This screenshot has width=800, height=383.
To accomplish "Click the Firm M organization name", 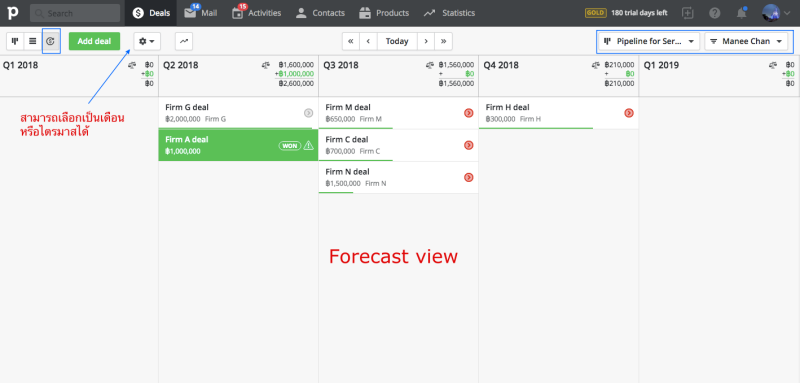I will click(x=370, y=119).
